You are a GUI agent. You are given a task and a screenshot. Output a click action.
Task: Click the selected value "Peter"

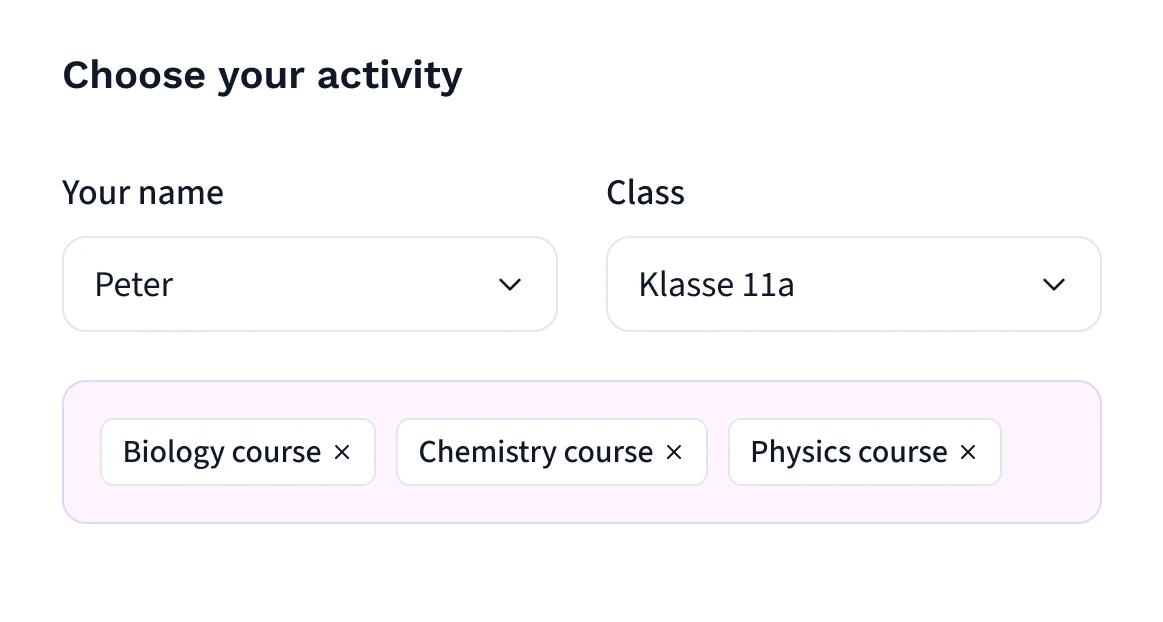[x=134, y=285]
